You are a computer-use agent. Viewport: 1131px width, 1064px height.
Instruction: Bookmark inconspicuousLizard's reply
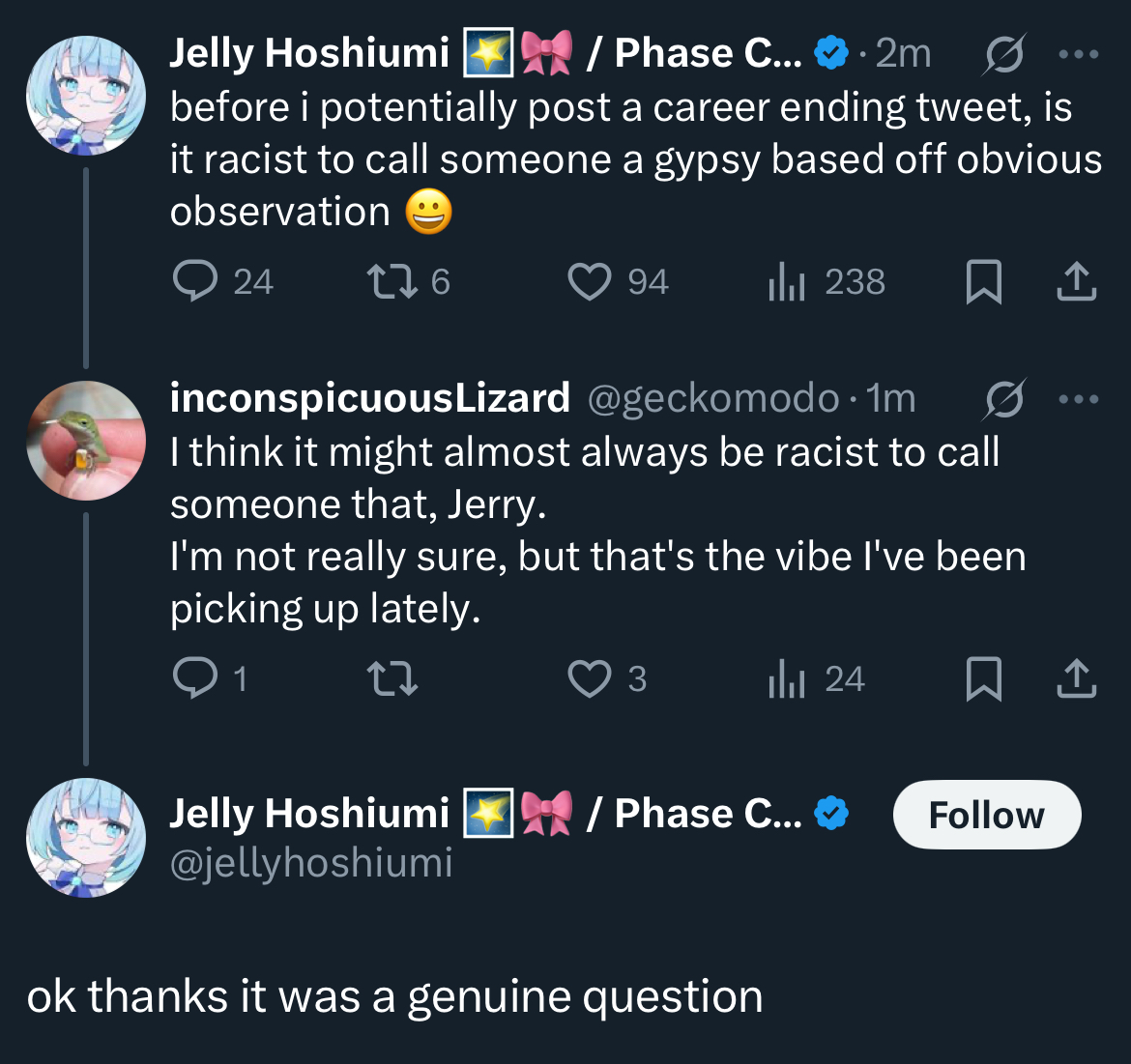(984, 679)
